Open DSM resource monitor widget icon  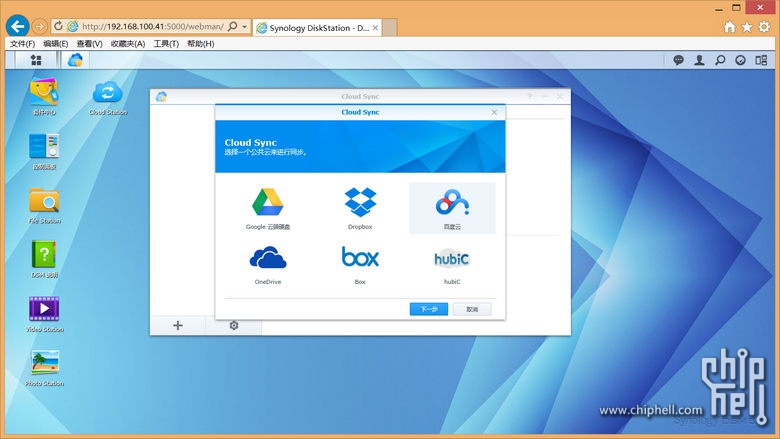[740, 60]
